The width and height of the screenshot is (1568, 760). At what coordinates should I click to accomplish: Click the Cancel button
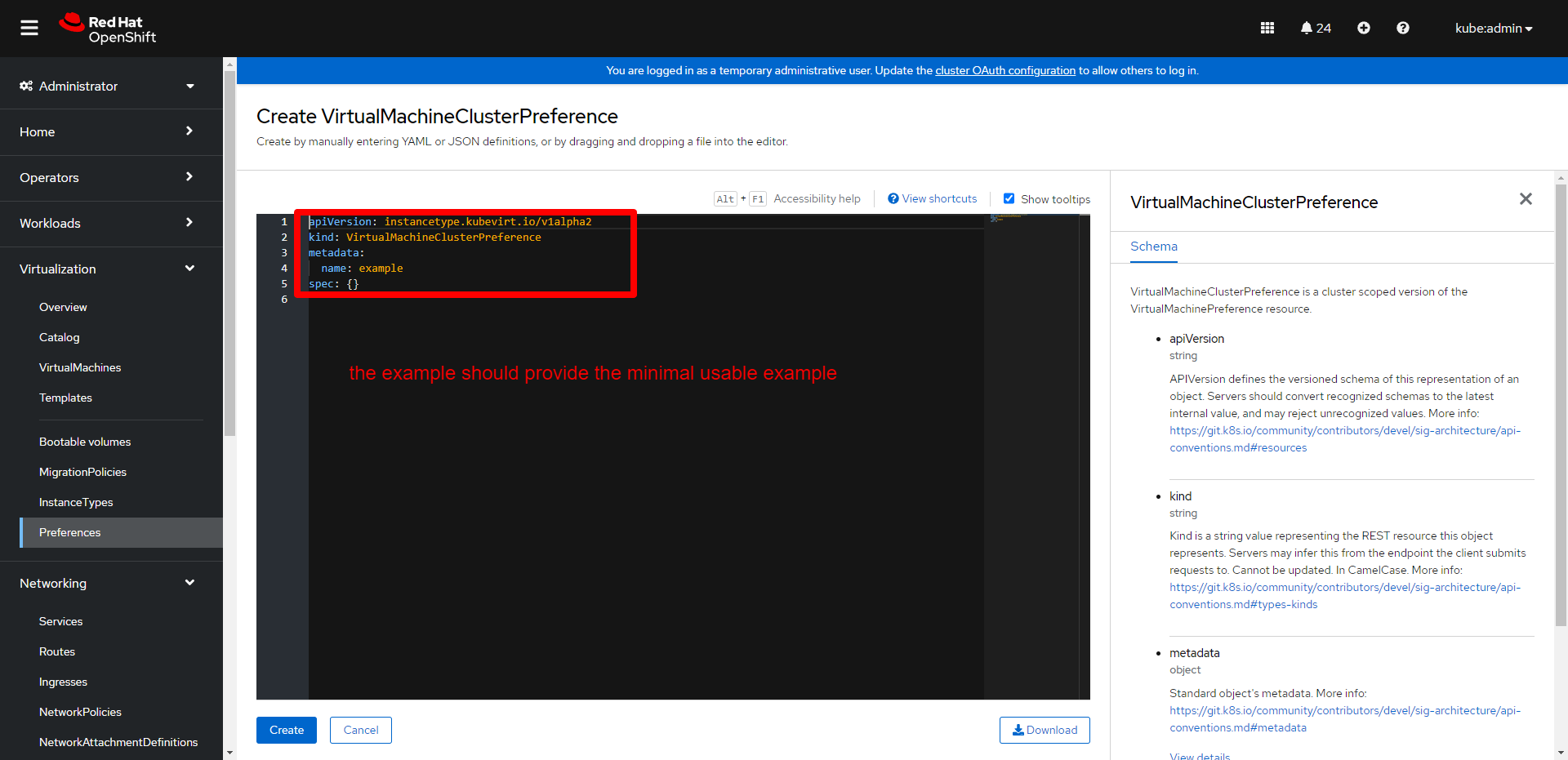point(361,730)
